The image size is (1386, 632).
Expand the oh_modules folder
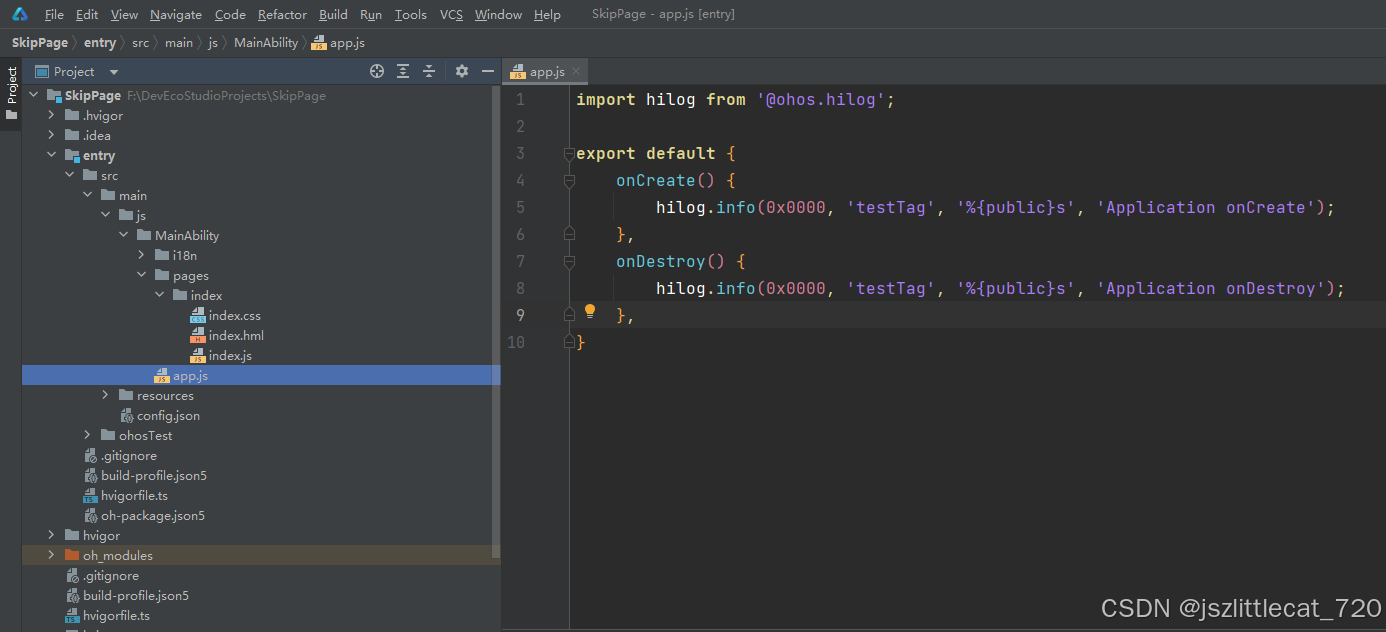click(x=51, y=556)
